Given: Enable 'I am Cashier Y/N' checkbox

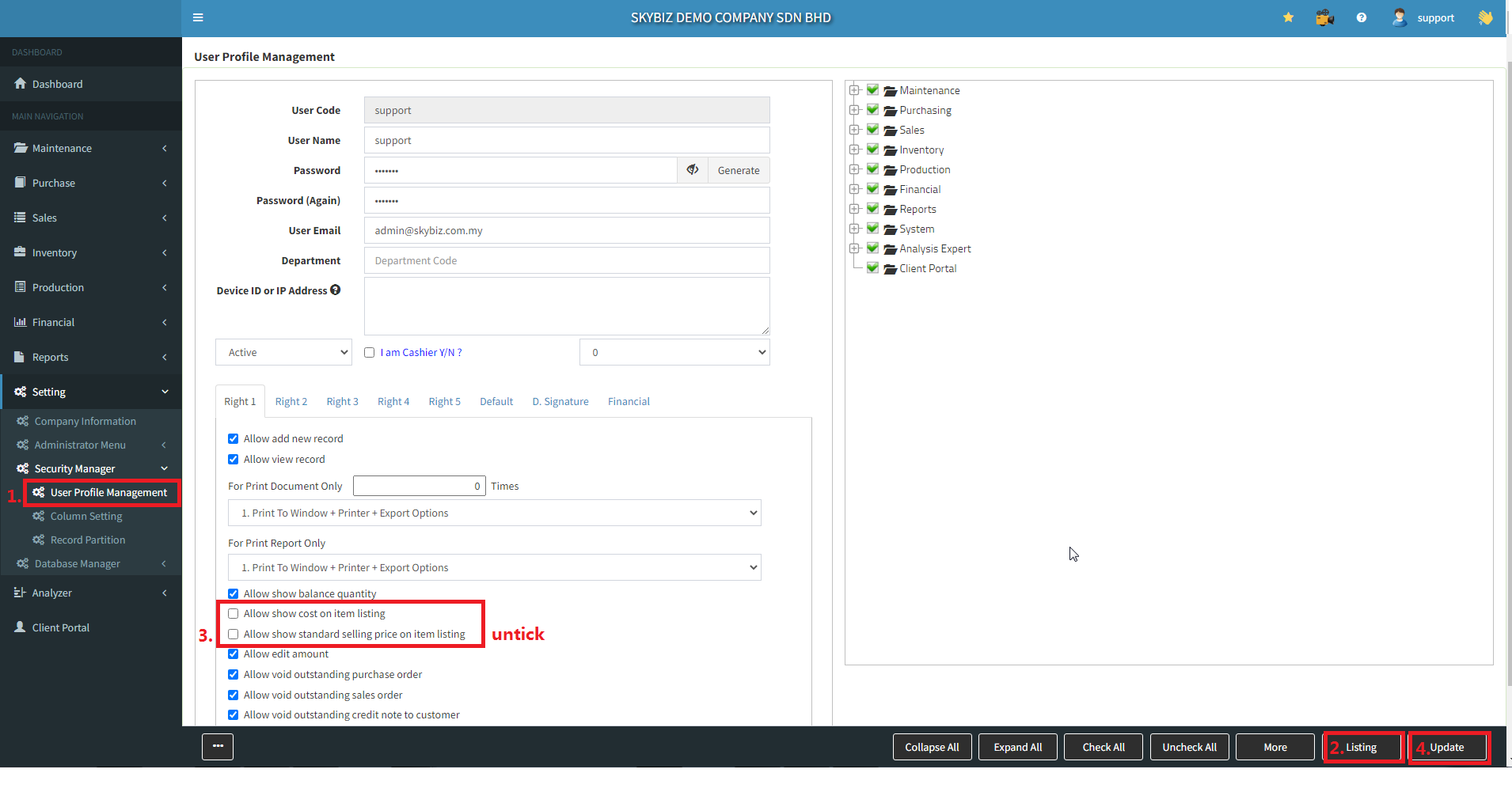Looking at the screenshot, I should point(370,353).
